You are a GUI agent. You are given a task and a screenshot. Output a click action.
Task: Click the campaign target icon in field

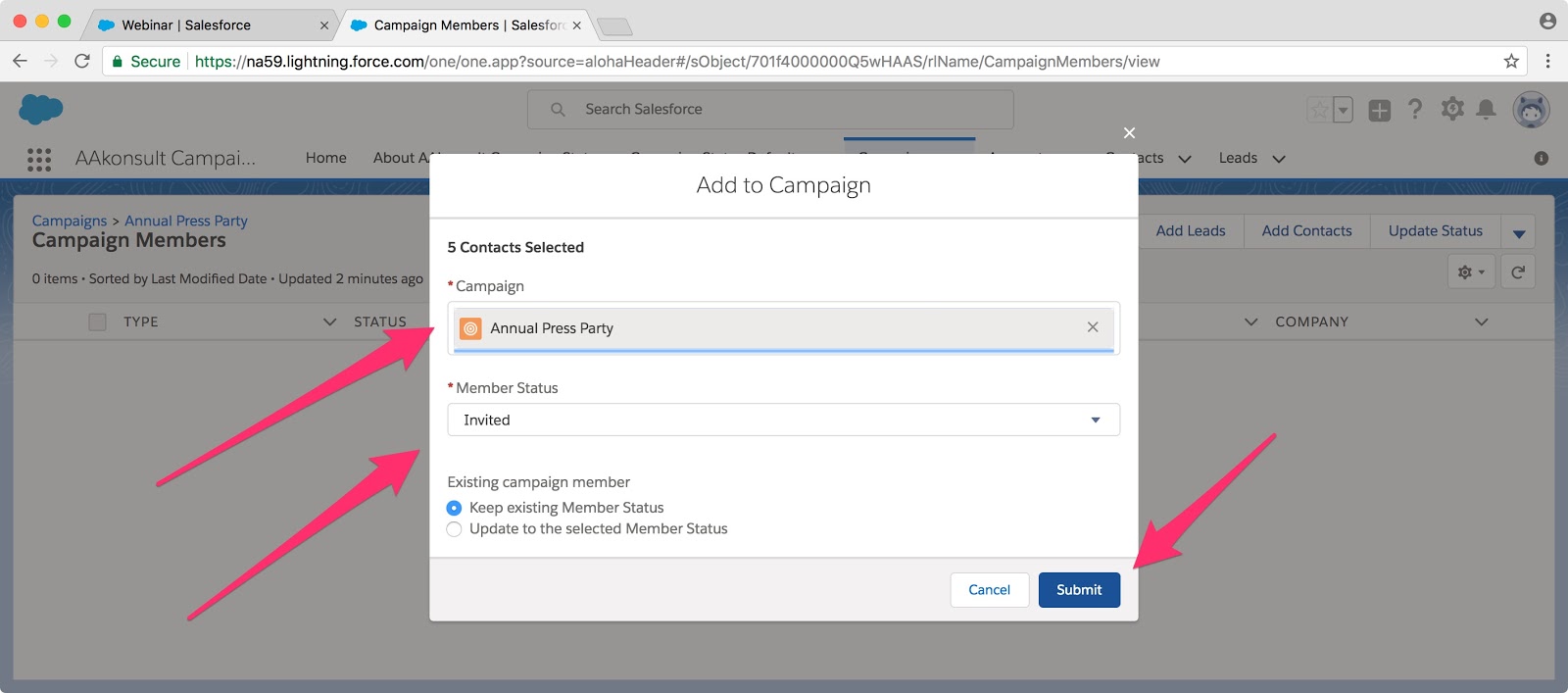(470, 328)
